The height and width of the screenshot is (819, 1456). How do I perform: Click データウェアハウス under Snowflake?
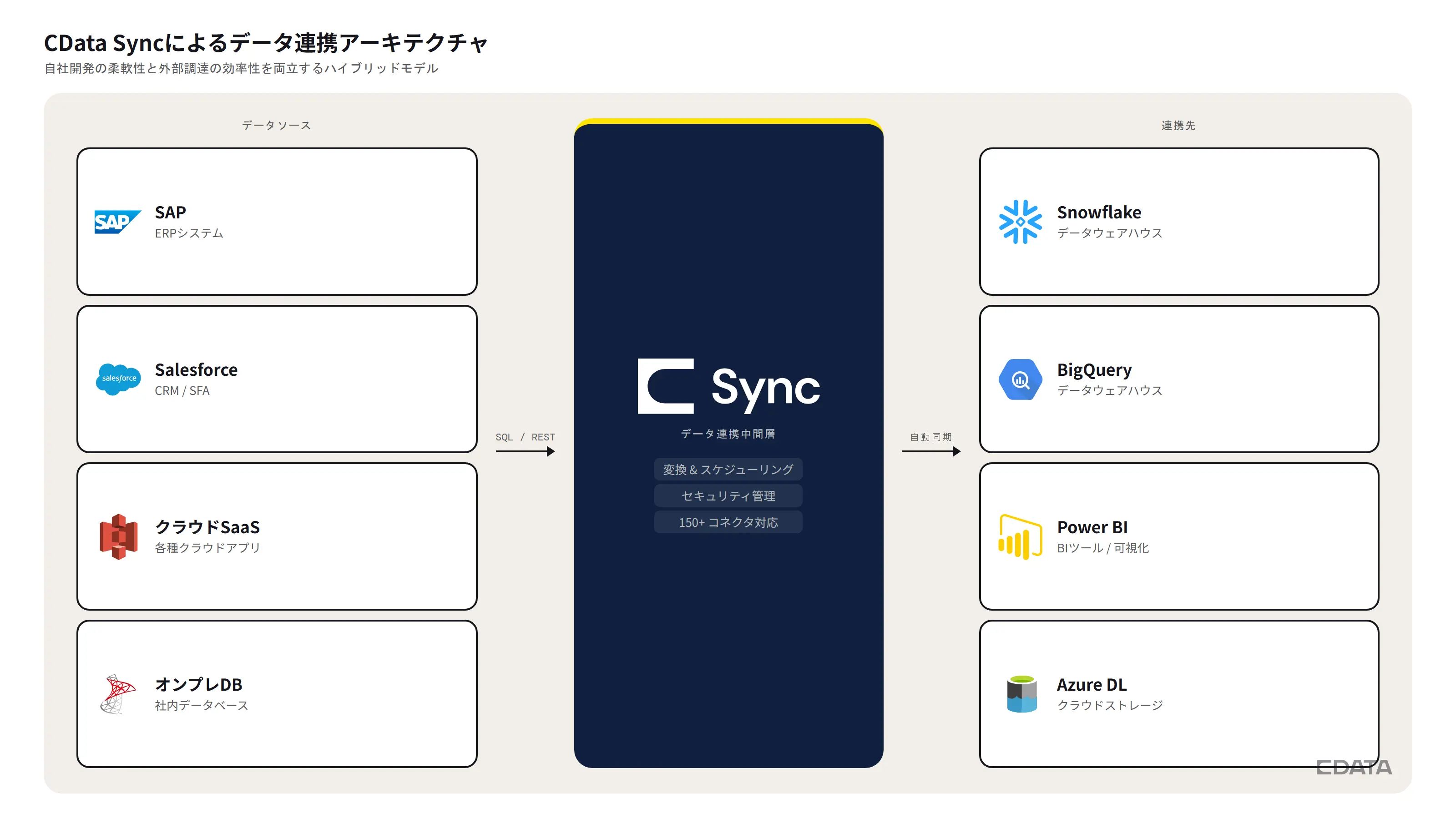coord(1110,233)
